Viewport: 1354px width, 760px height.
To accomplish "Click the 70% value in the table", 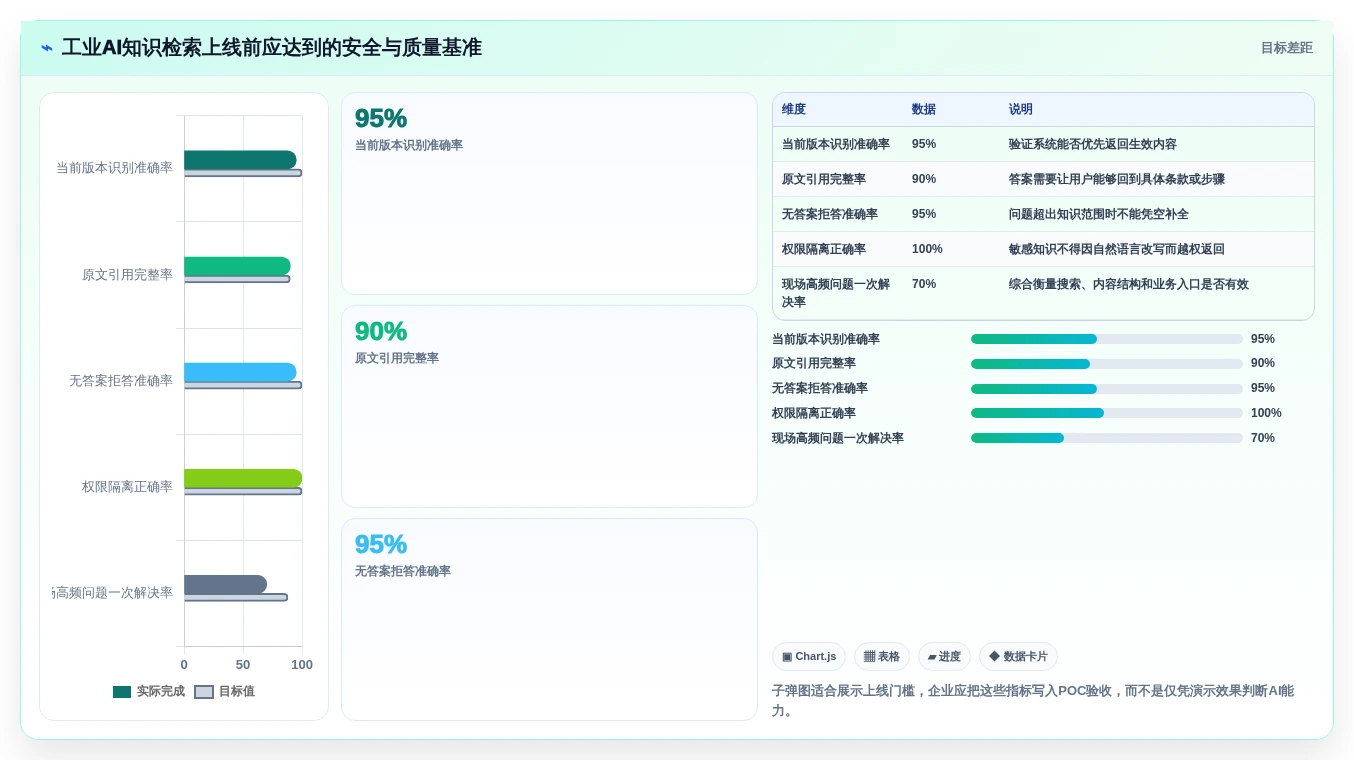I will point(924,284).
